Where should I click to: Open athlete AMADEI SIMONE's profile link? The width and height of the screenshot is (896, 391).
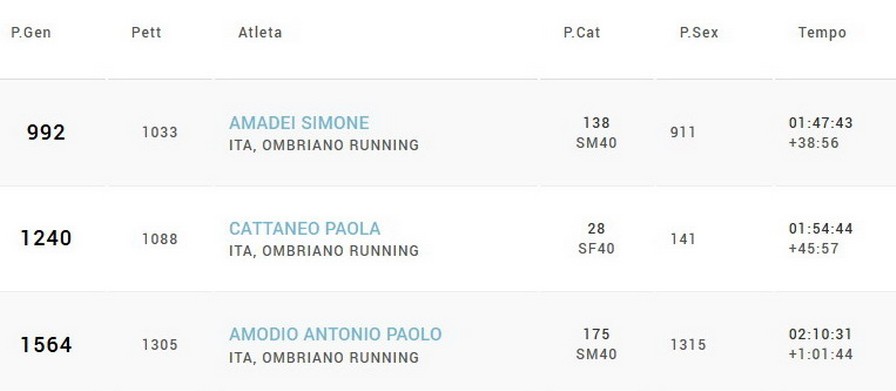[299, 123]
